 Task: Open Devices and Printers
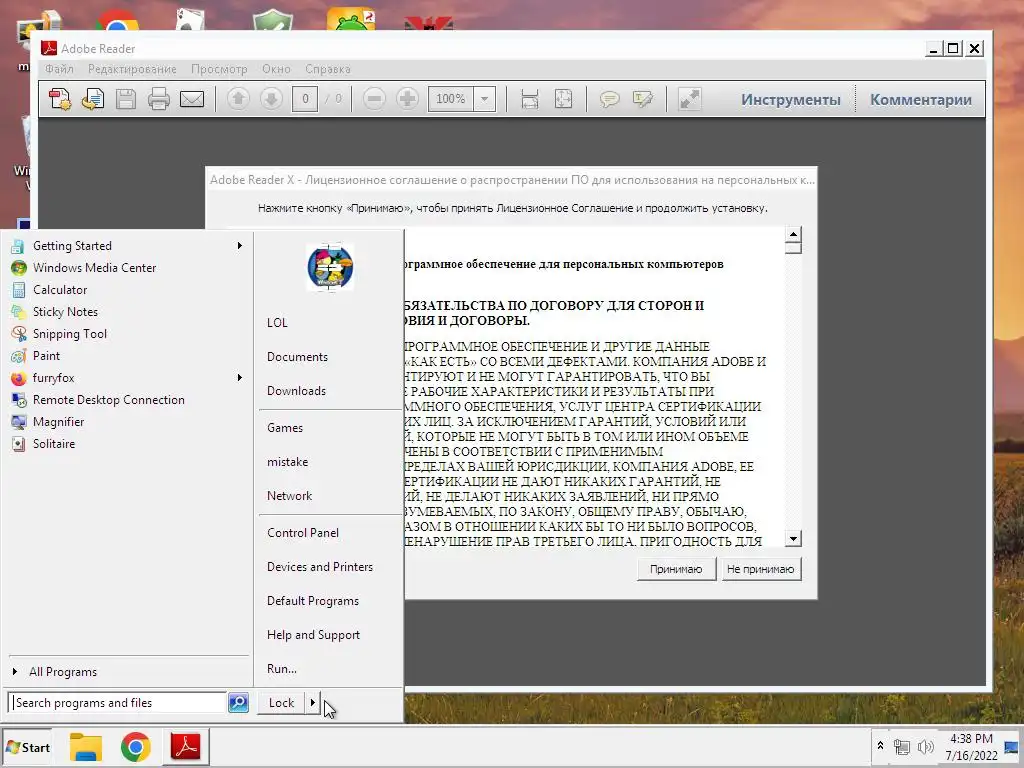pyautogui.click(x=320, y=567)
